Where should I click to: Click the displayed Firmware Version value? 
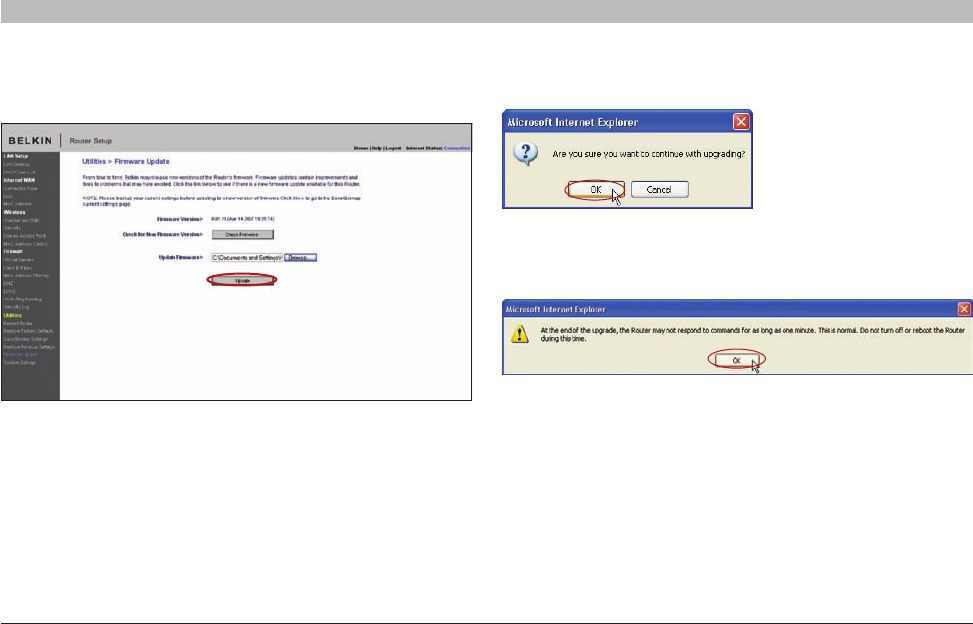point(243,219)
